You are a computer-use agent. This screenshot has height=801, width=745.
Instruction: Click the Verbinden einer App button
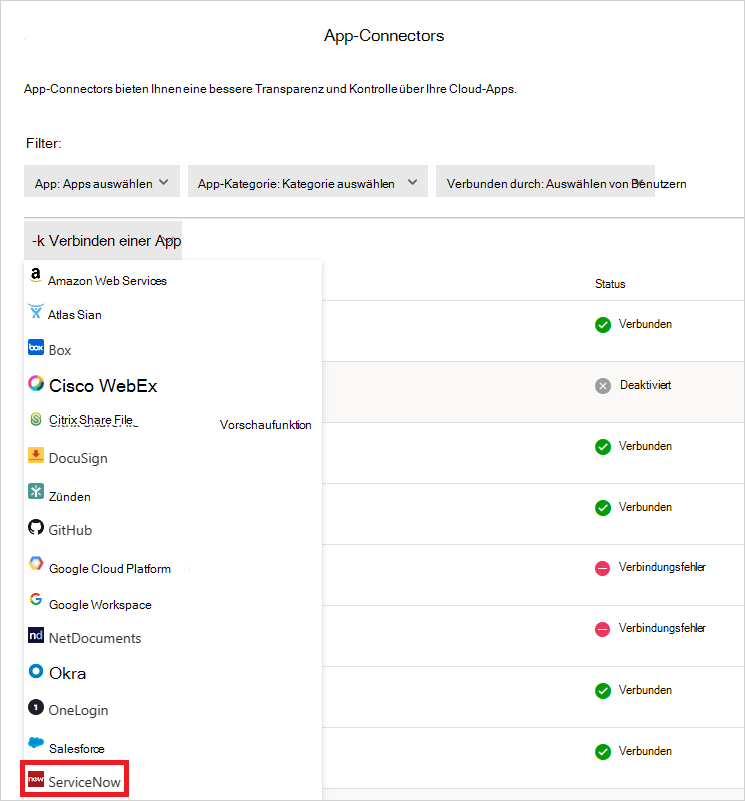point(103,241)
